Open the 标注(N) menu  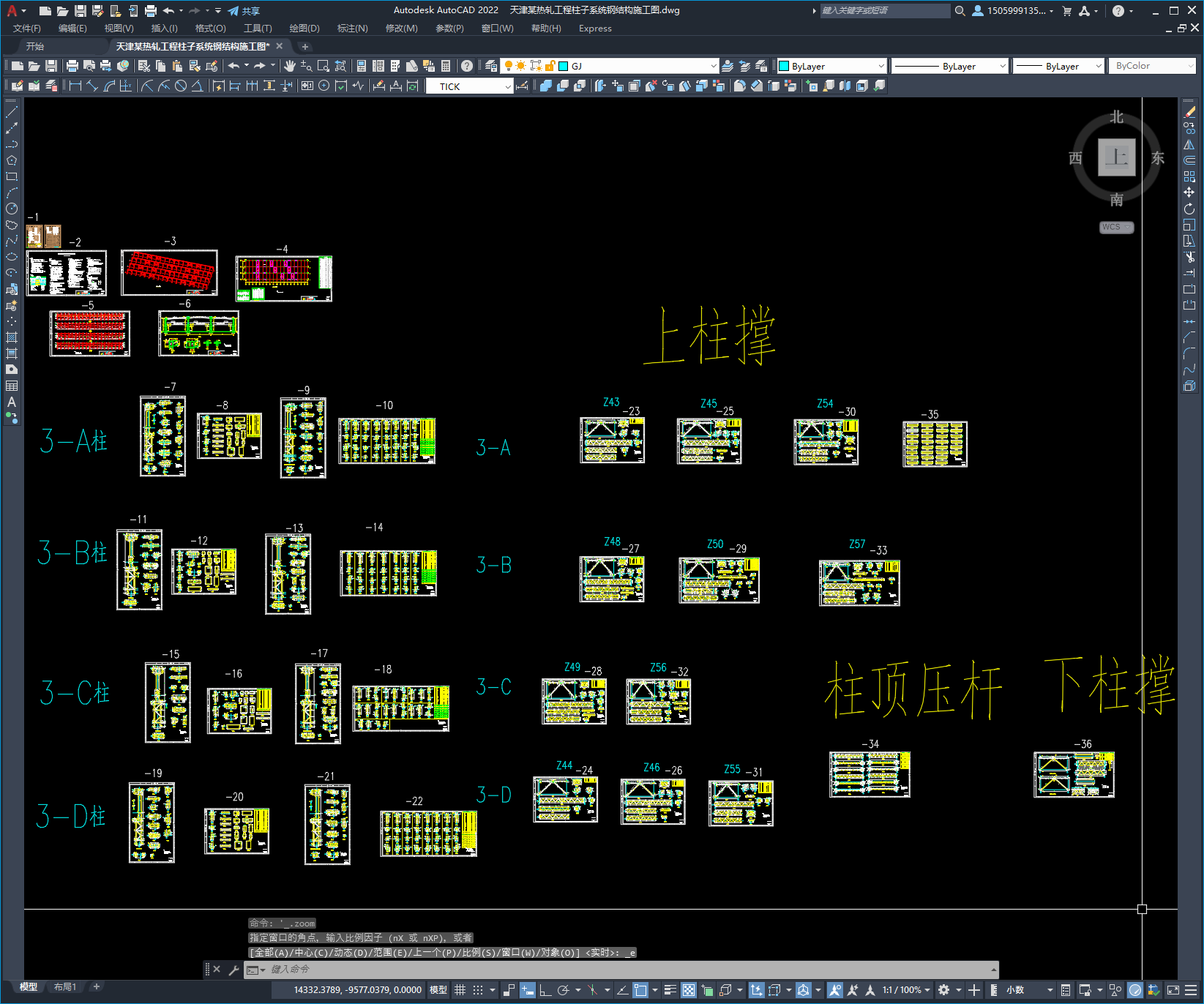tap(352, 29)
